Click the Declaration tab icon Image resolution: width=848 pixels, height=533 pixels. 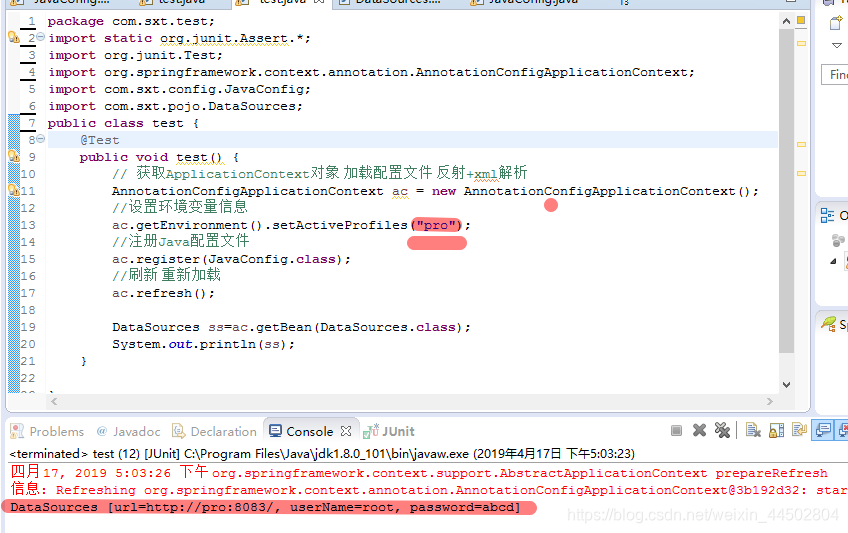coord(178,431)
